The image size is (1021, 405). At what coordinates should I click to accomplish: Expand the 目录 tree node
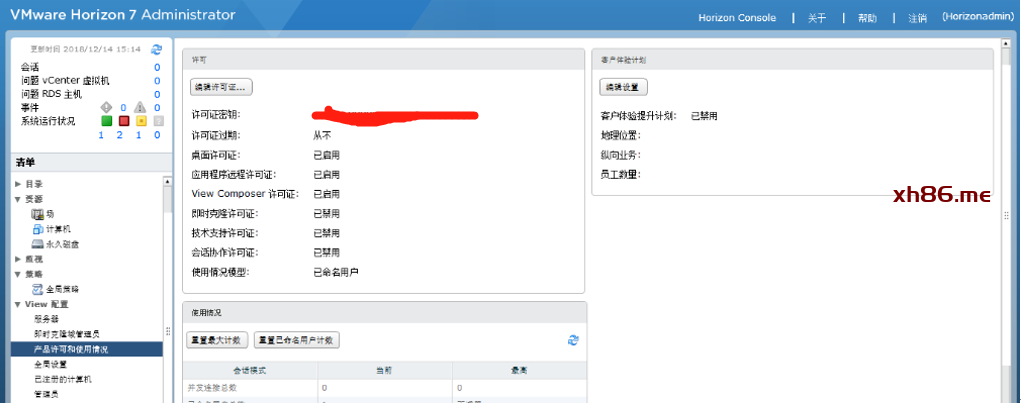click(17, 184)
